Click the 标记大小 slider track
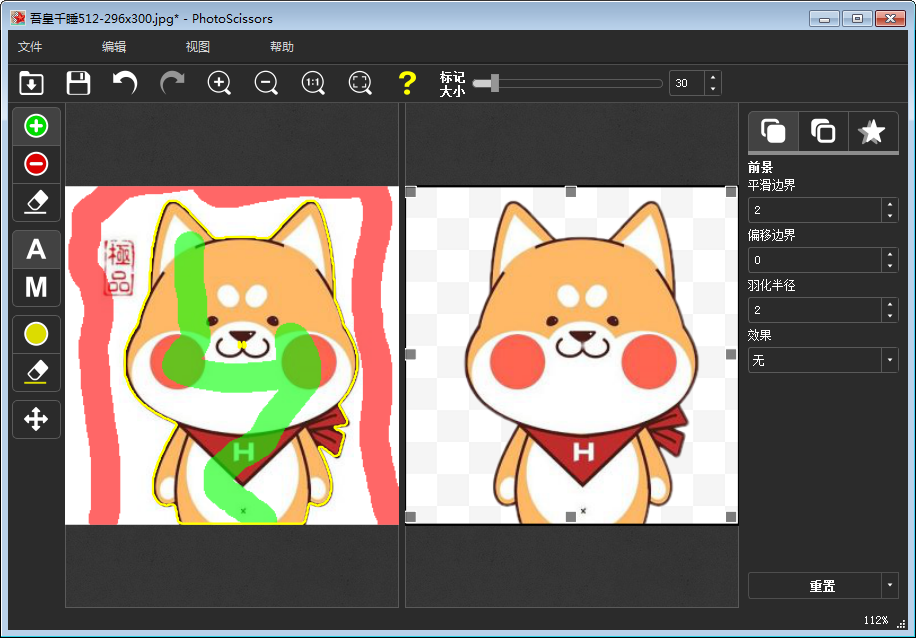 click(580, 83)
